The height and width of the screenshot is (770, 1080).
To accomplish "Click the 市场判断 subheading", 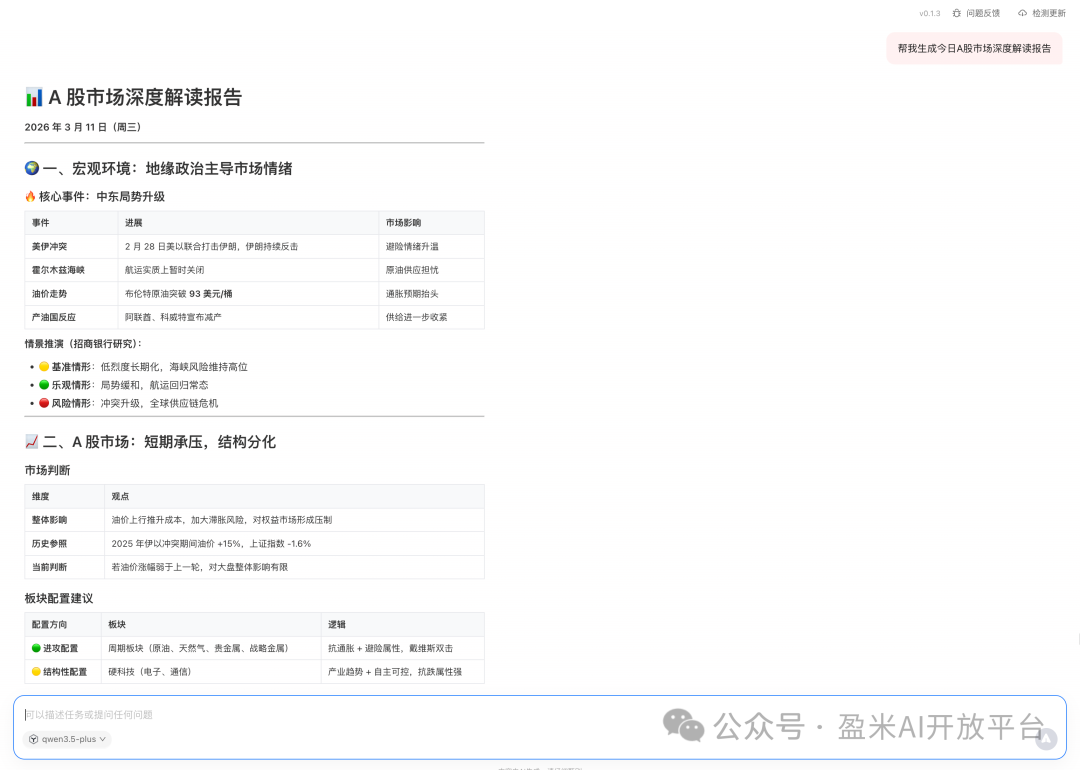I will (48, 470).
